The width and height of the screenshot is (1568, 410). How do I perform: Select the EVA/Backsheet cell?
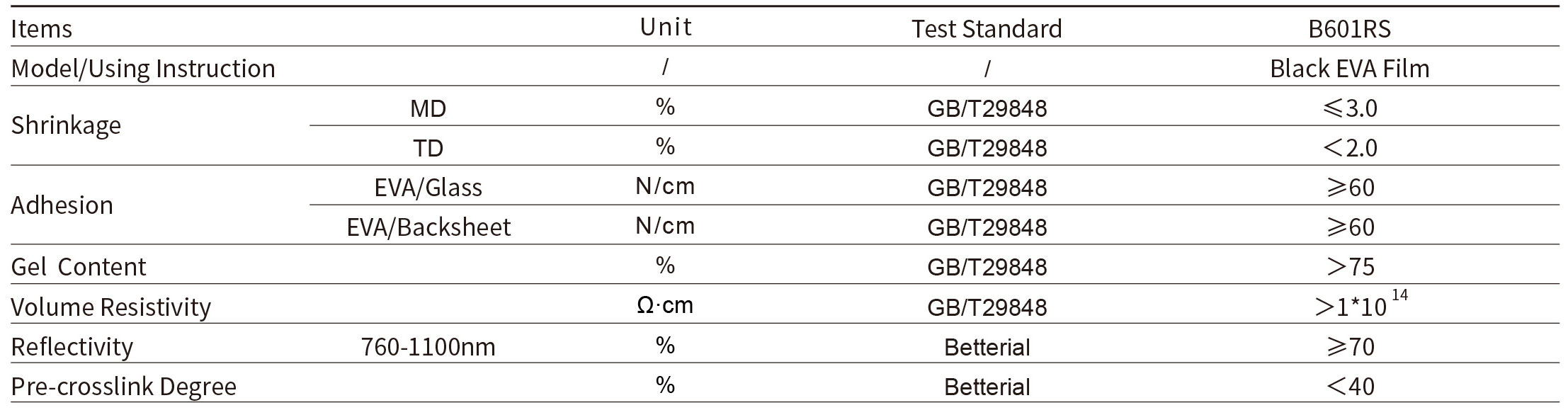pyautogui.click(x=428, y=227)
